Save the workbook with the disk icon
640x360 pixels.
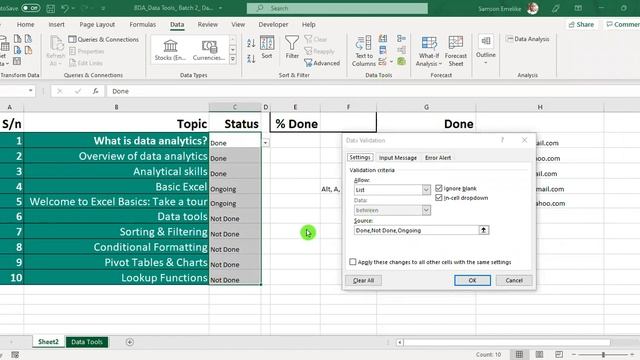[51, 8]
